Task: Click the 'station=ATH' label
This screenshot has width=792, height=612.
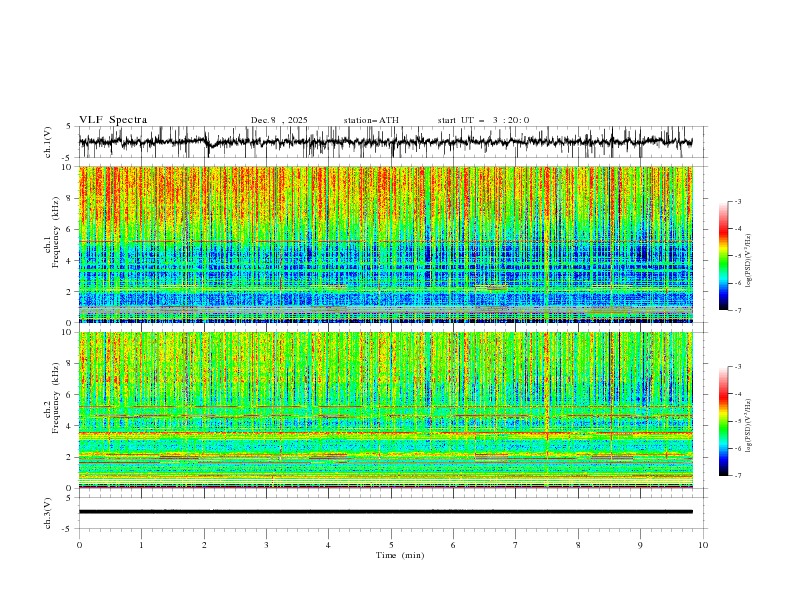Action: click(371, 120)
